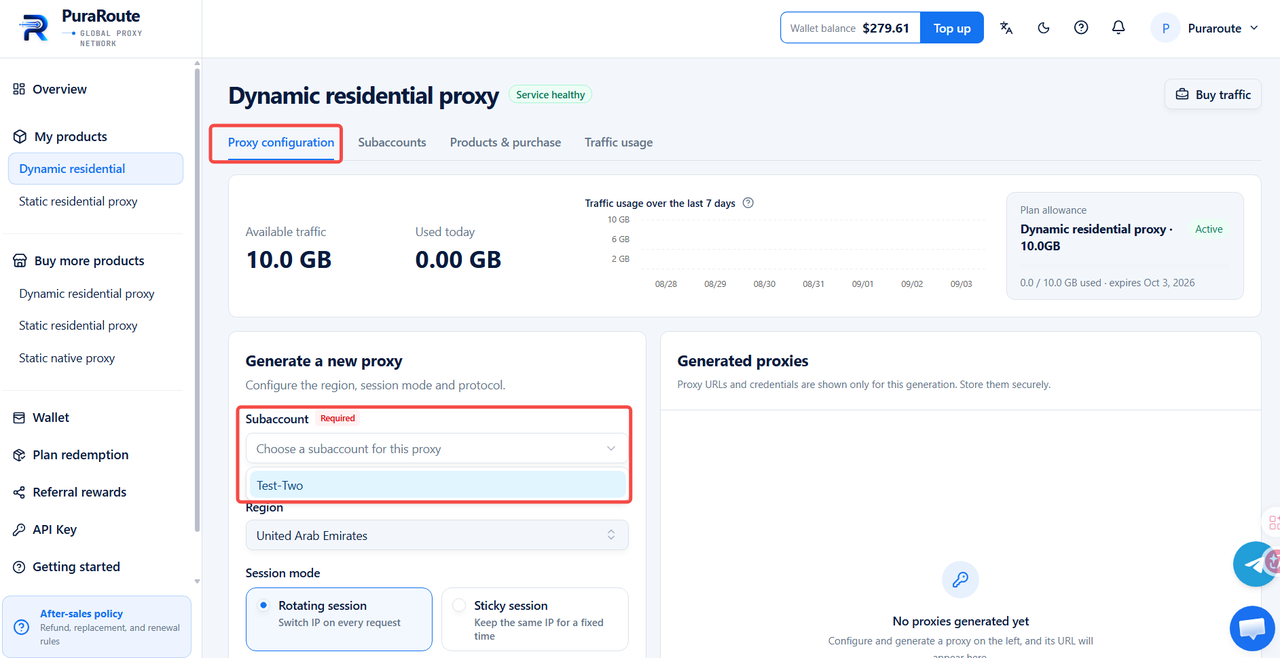
Task: Click the API Key key icon
Action: pos(19,530)
